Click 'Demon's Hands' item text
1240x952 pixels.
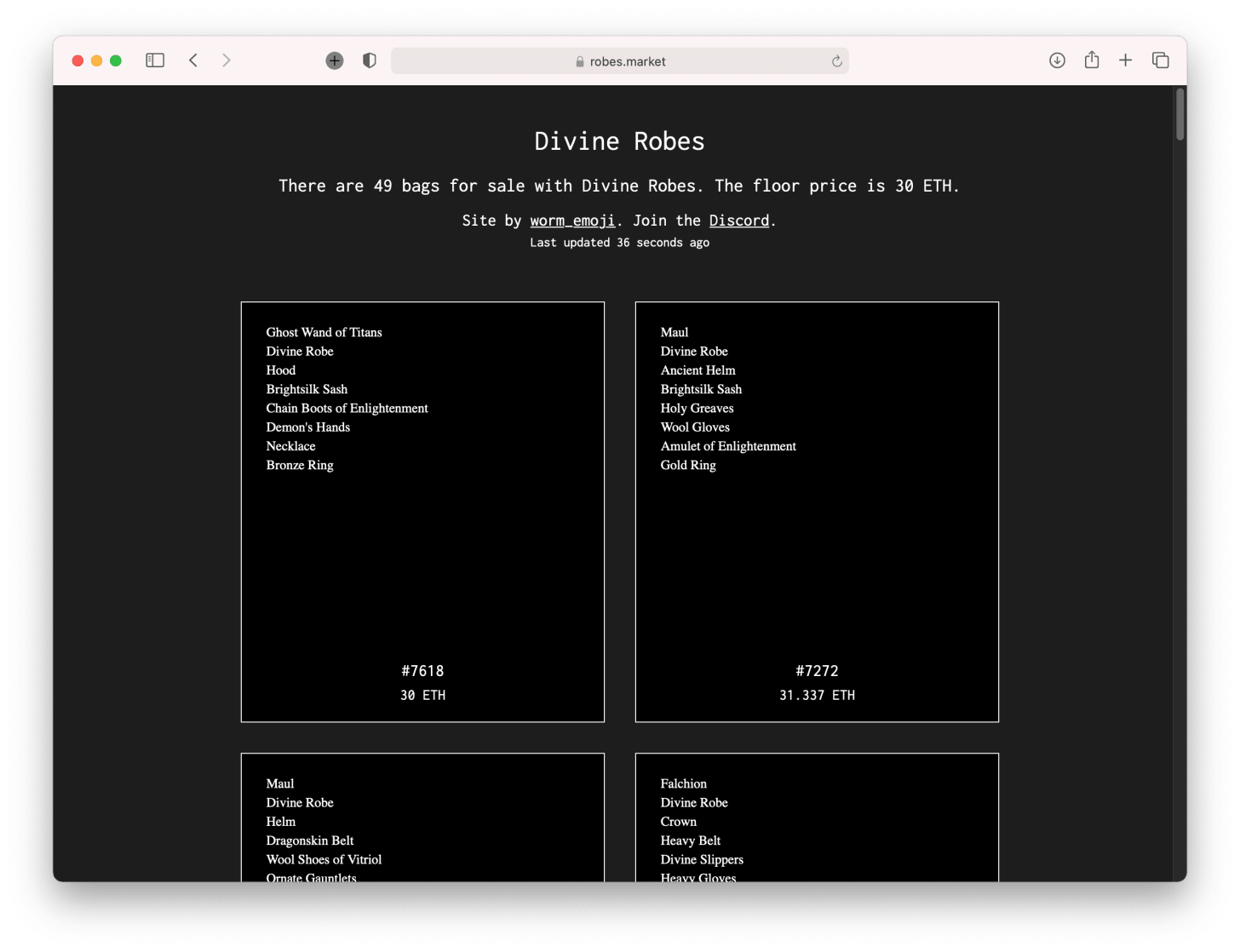click(x=307, y=427)
